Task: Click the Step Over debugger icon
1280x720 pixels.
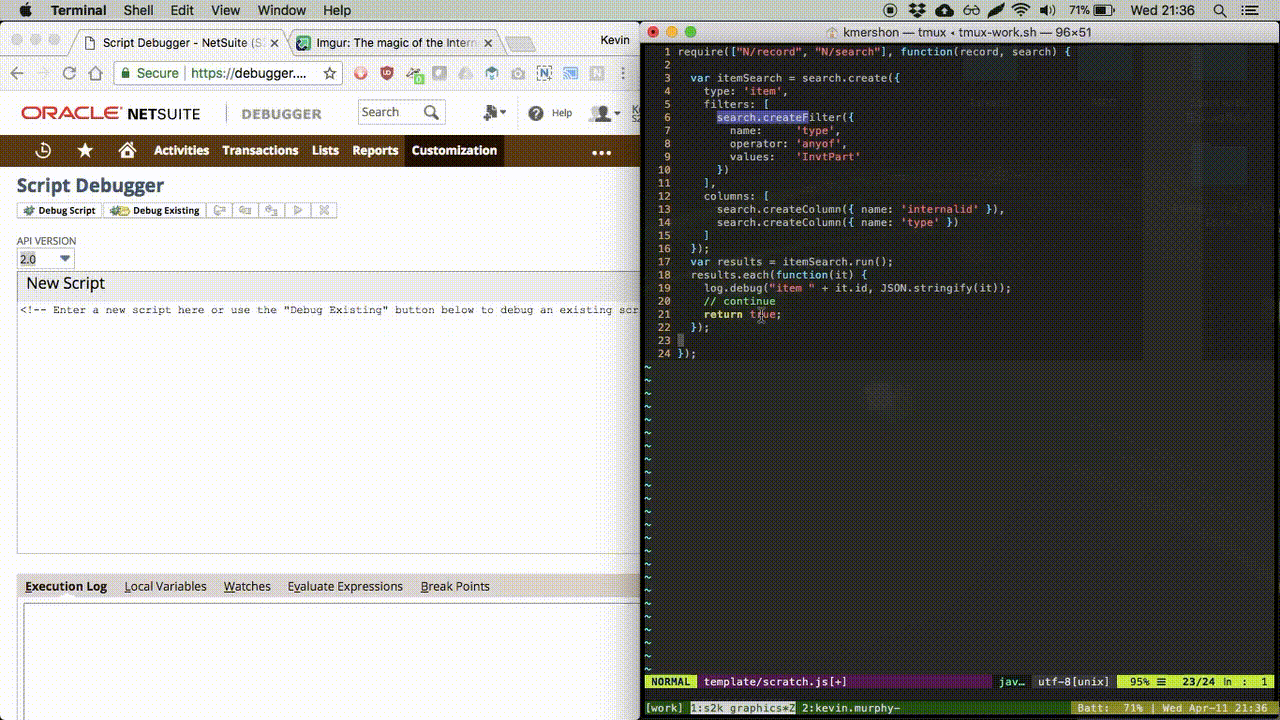Action: [220, 210]
